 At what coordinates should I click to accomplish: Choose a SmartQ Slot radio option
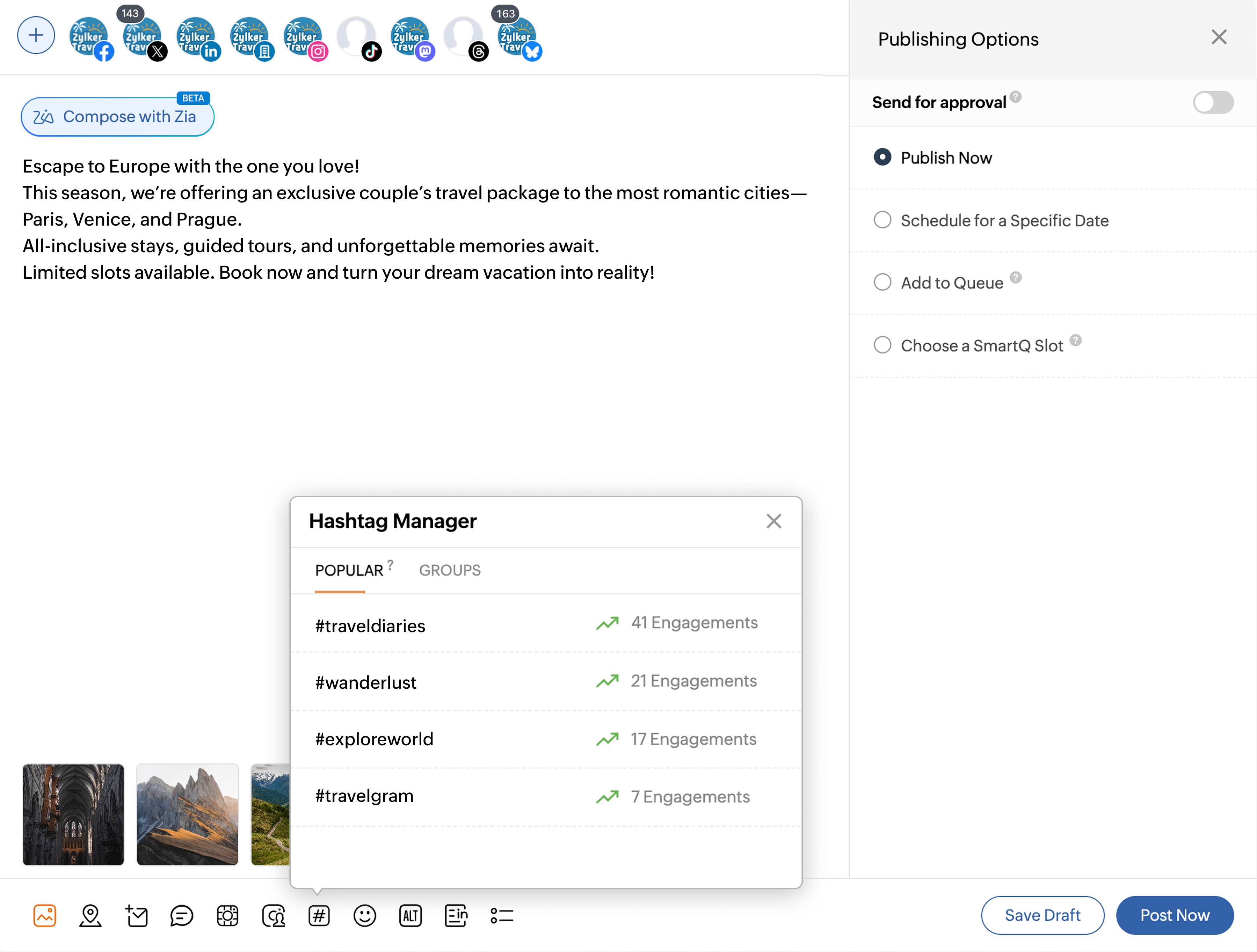tap(882, 345)
